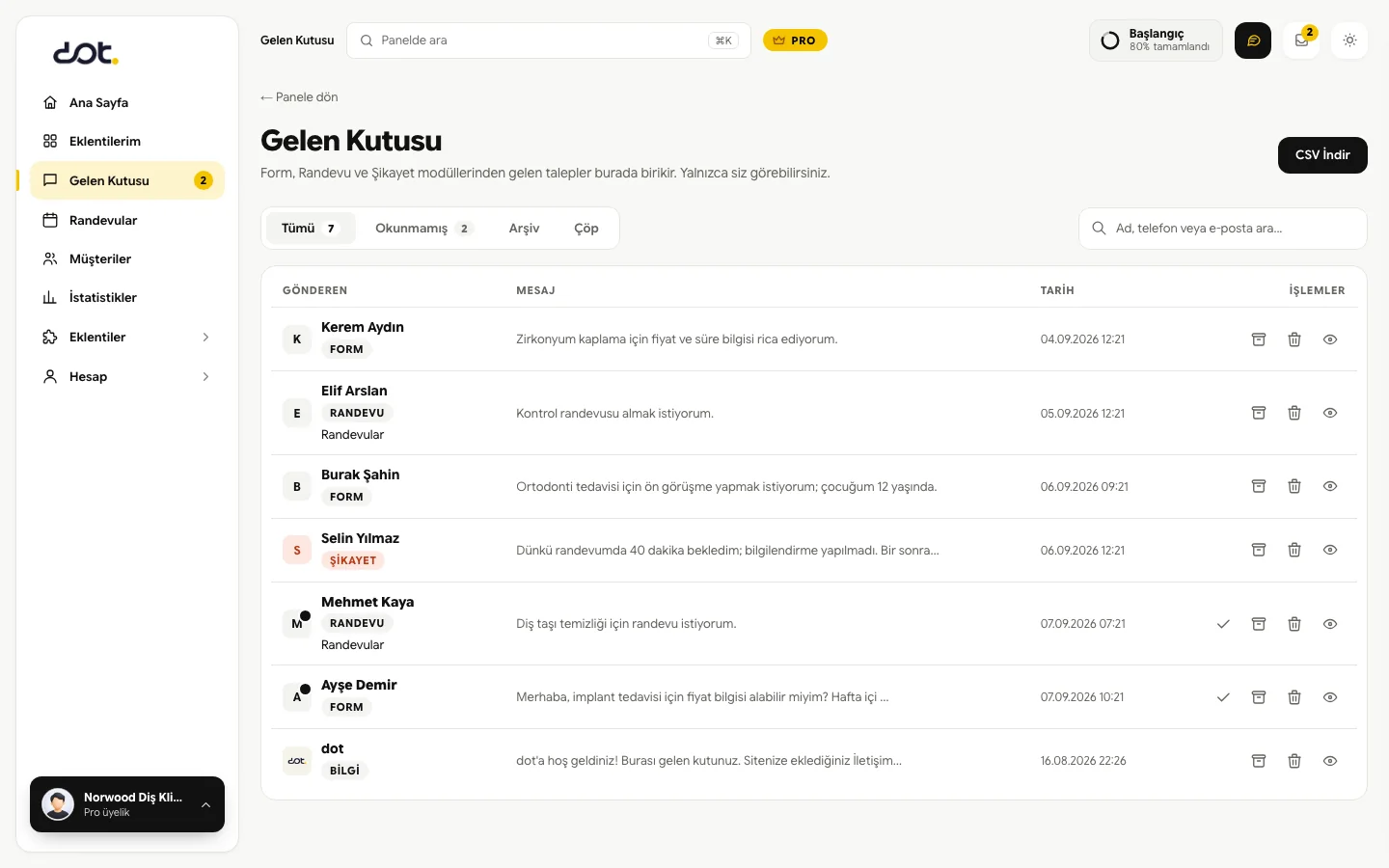Focus the Ad, telefon veya e-posta search
This screenshot has height=868, width=1389.
coord(1223,229)
